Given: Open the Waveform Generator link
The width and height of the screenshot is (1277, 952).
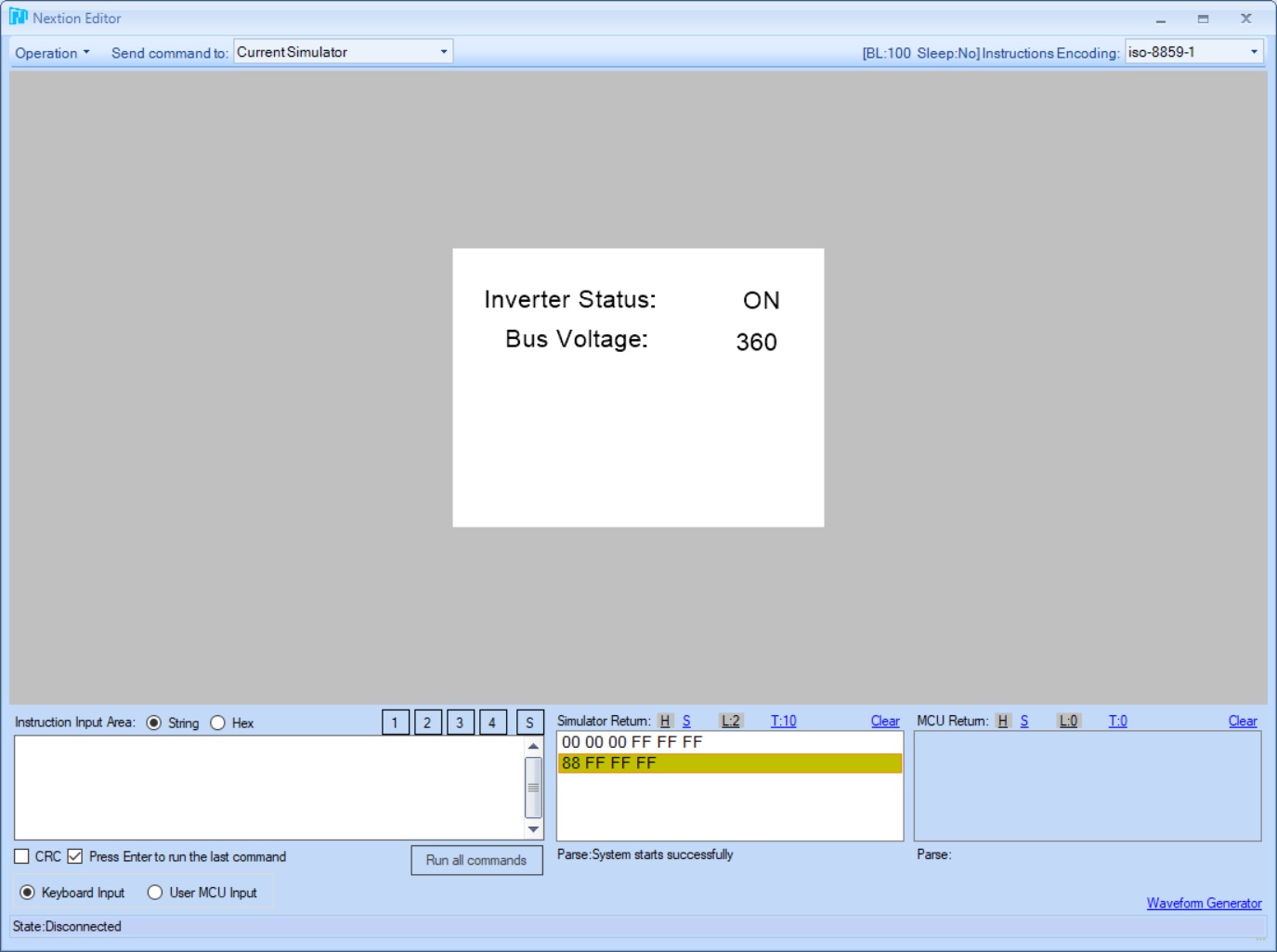Looking at the screenshot, I should (x=1204, y=903).
